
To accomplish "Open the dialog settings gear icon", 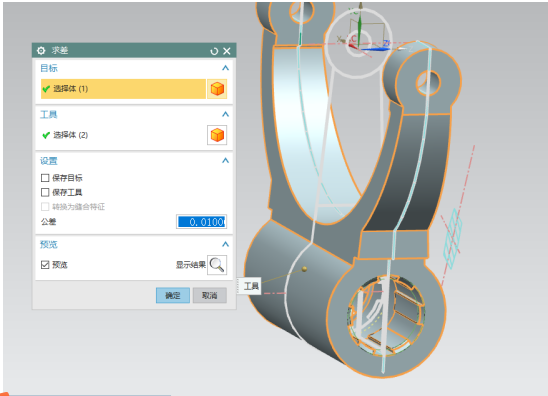I will click(41, 51).
